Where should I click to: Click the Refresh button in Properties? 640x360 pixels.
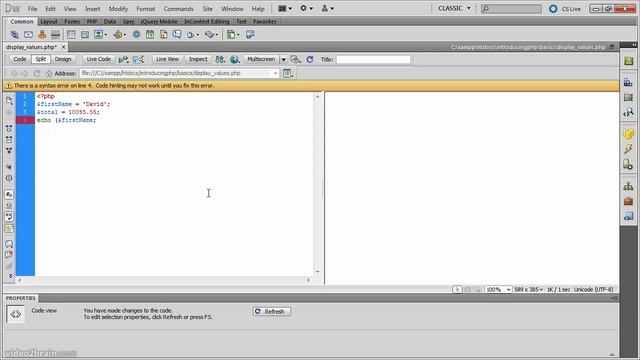point(271,311)
